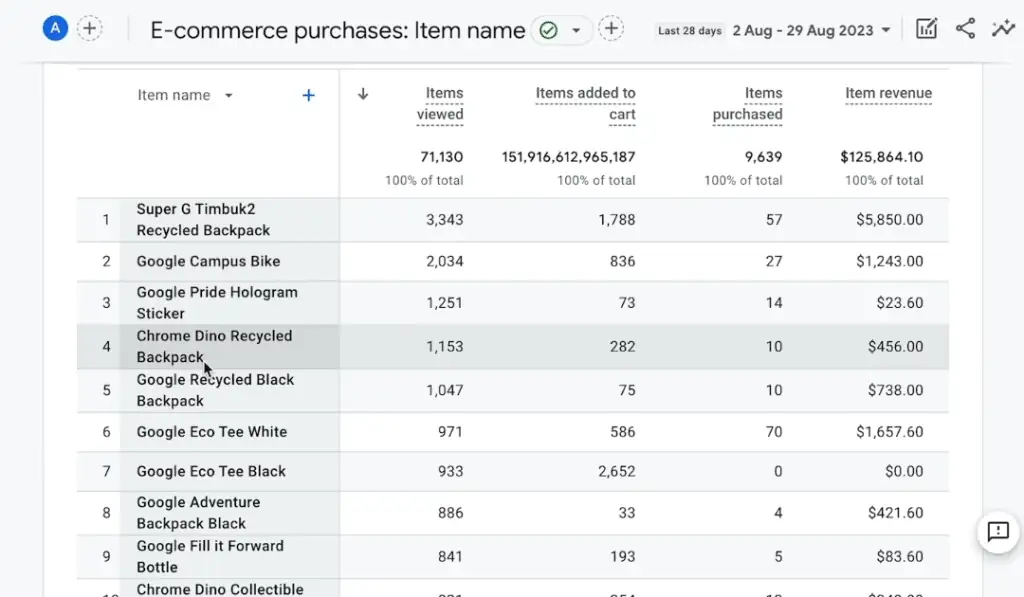Expand the data quality dropdown arrow
This screenshot has width=1024, height=597.
click(574, 30)
